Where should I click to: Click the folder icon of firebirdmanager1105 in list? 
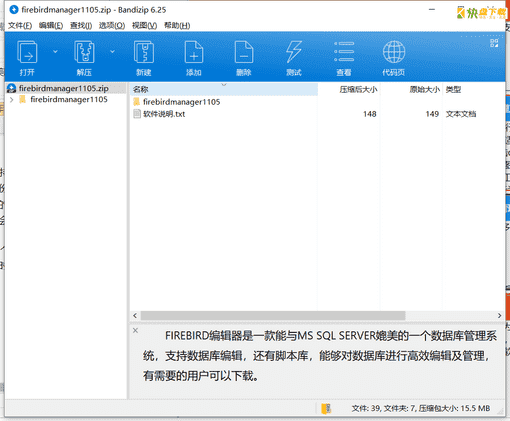pos(136,102)
